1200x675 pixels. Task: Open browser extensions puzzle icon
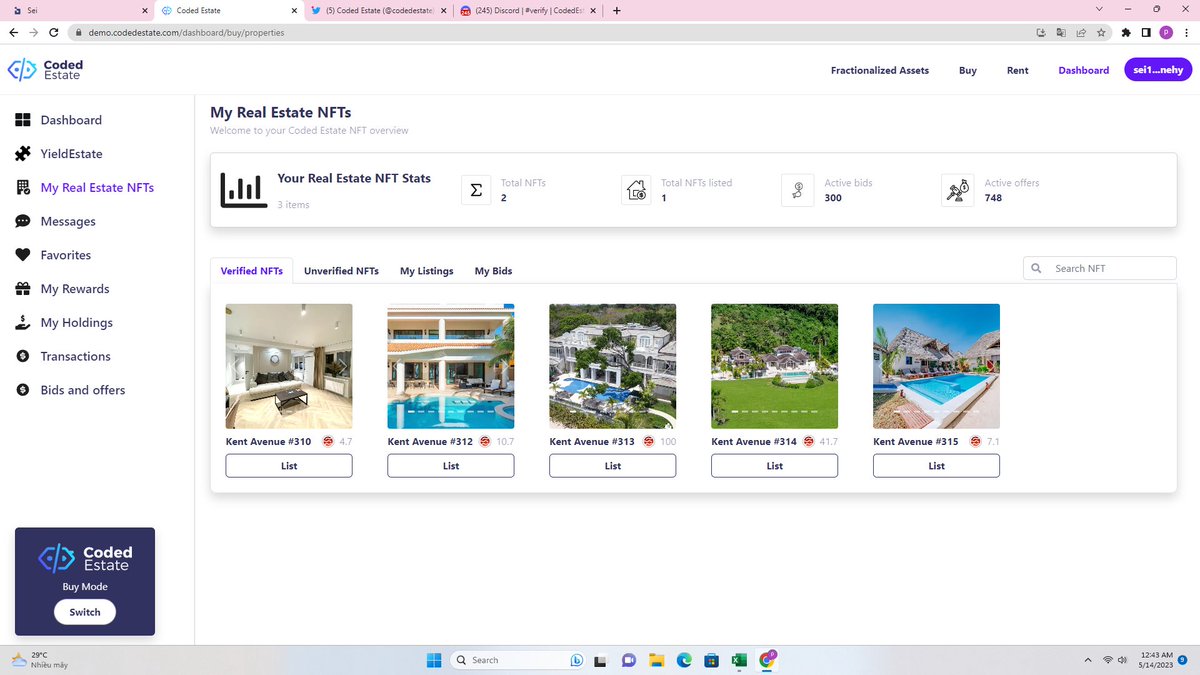1127,32
